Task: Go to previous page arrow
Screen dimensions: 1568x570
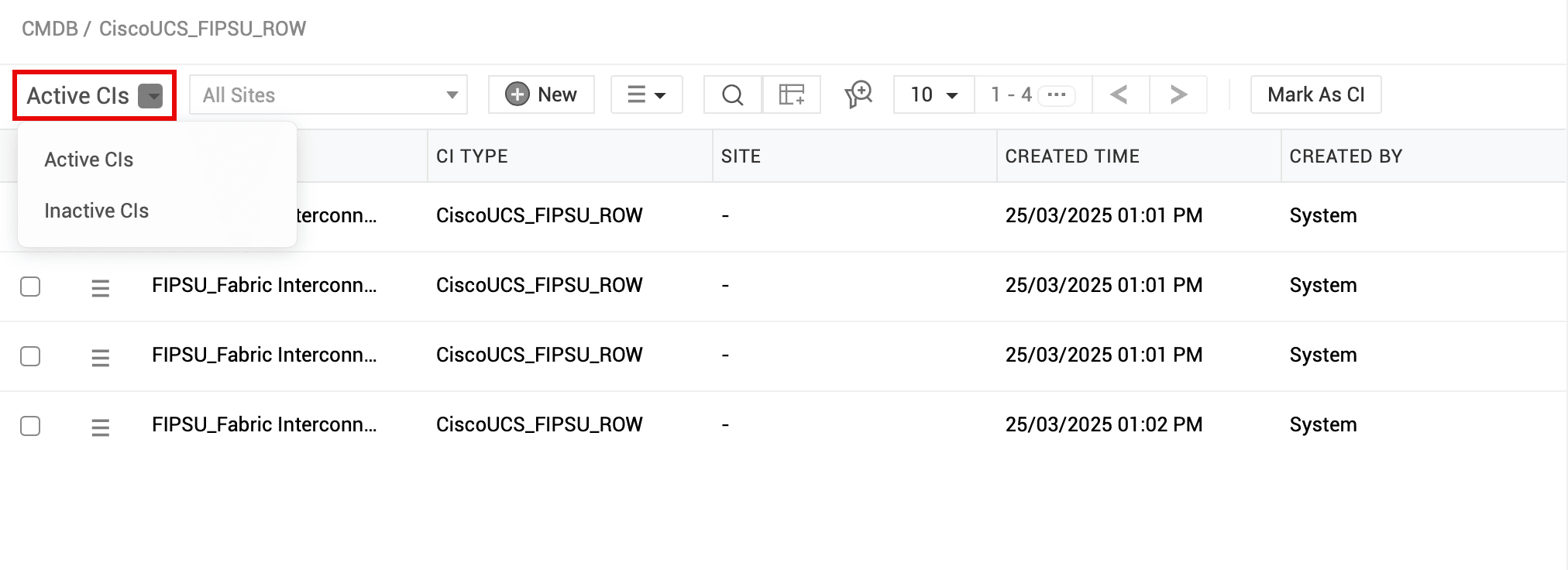Action: pos(1119,95)
